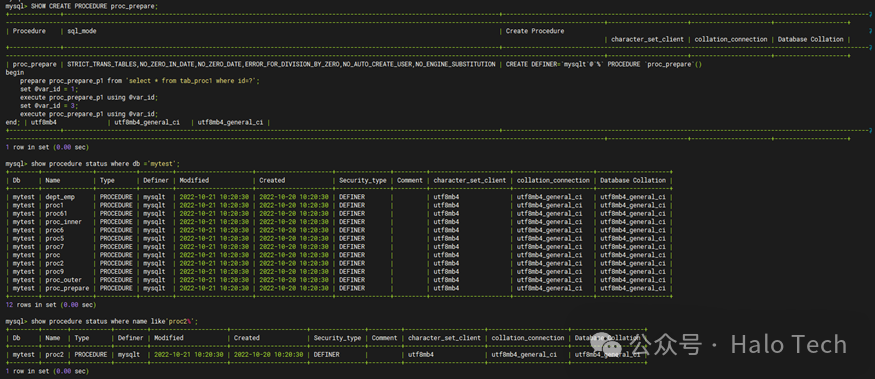Click the 'end;' keyword text
This screenshot has width=875, height=379.
(x=12, y=122)
